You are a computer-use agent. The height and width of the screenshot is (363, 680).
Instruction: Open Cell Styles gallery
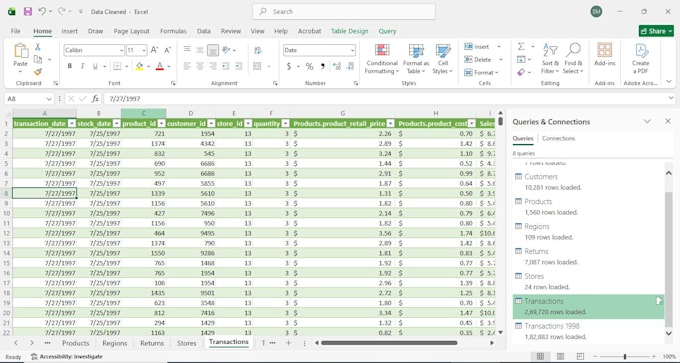point(442,59)
